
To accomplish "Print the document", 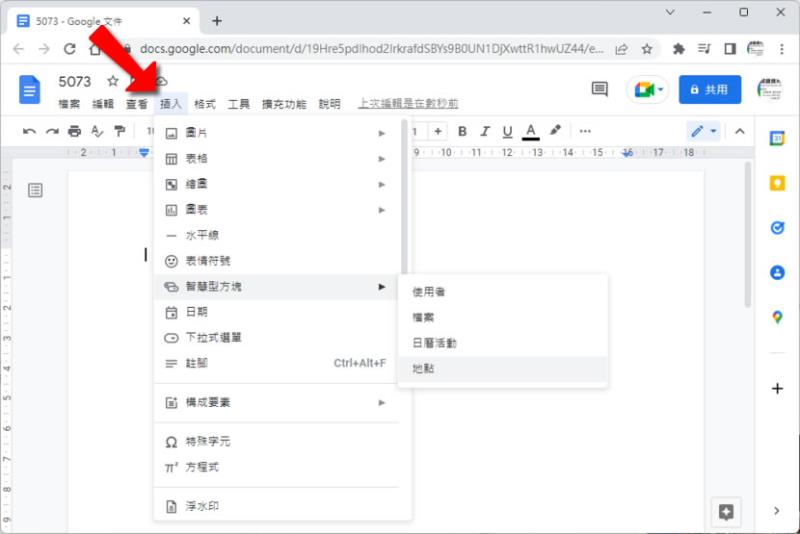I will (x=74, y=132).
